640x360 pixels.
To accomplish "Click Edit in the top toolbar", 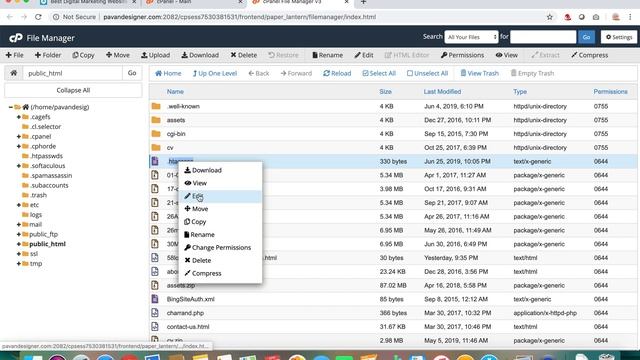I will coord(364,55).
